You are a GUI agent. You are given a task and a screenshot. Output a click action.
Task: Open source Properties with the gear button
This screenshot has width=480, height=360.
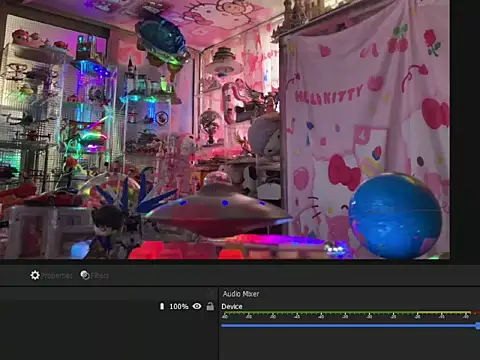click(x=51, y=275)
